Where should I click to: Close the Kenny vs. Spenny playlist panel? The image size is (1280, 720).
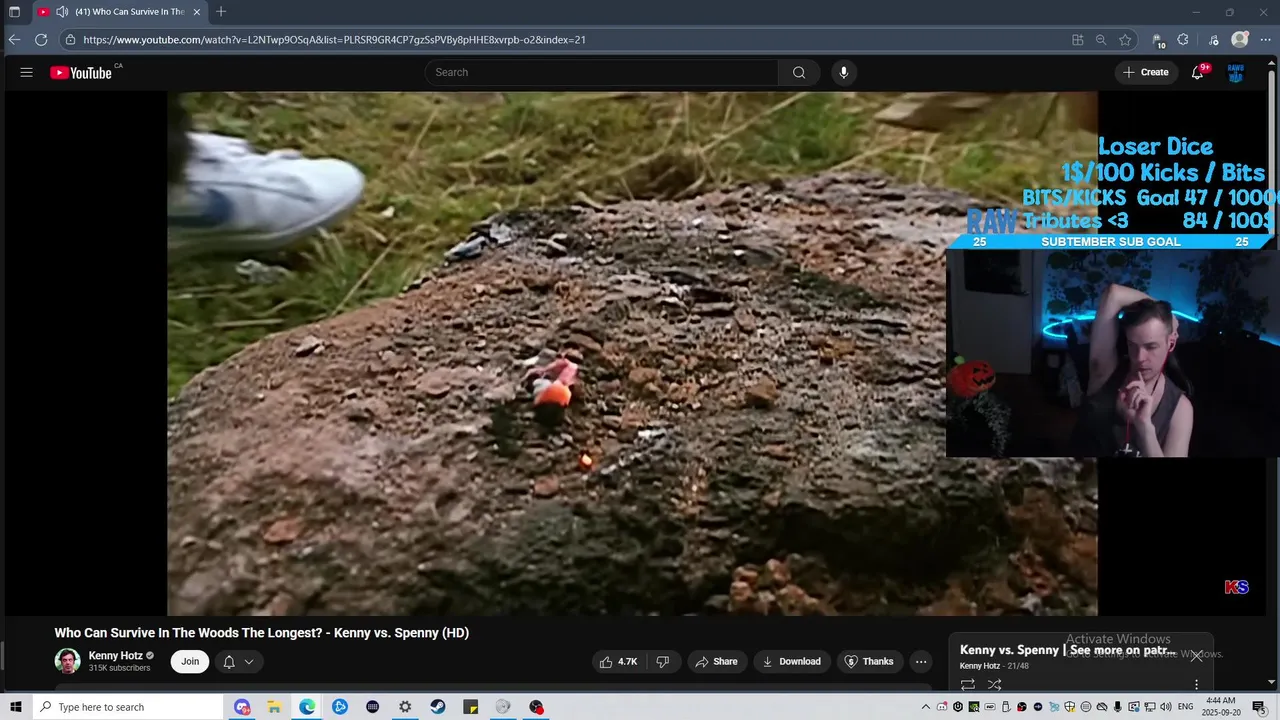pyautogui.click(x=1196, y=656)
